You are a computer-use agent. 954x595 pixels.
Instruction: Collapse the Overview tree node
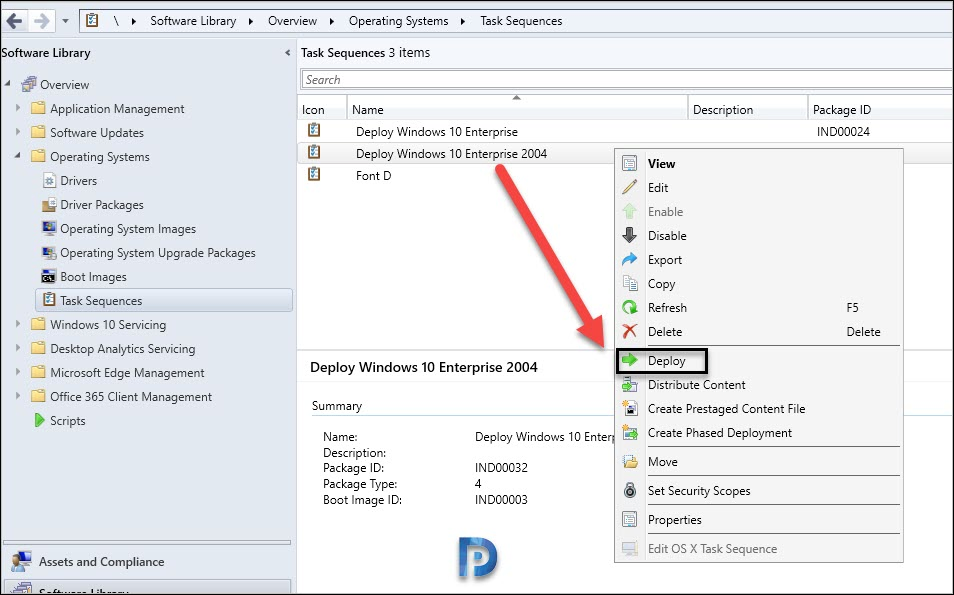(7, 83)
